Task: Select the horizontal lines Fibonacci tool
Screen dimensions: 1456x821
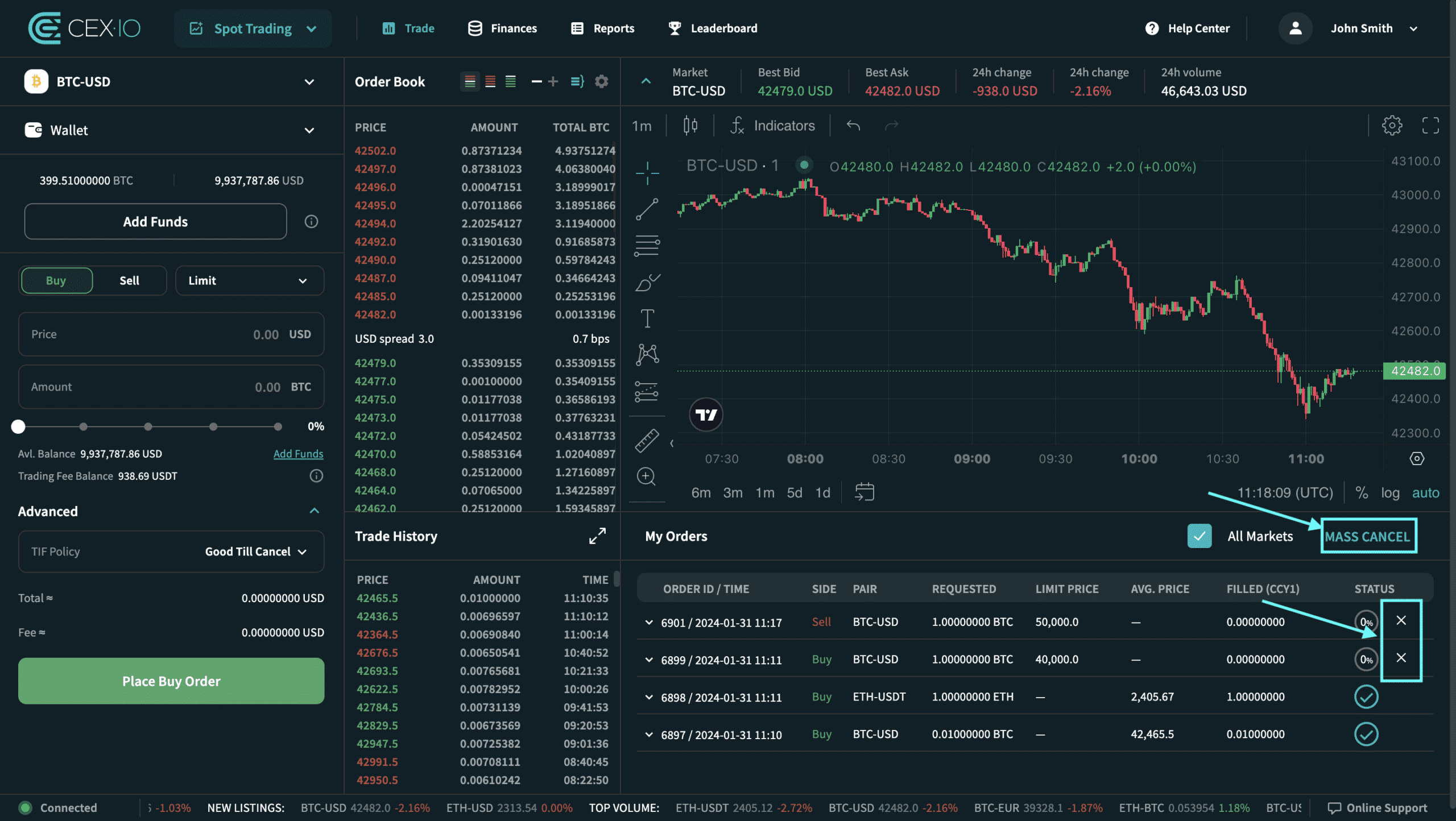Action: (647, 246)
